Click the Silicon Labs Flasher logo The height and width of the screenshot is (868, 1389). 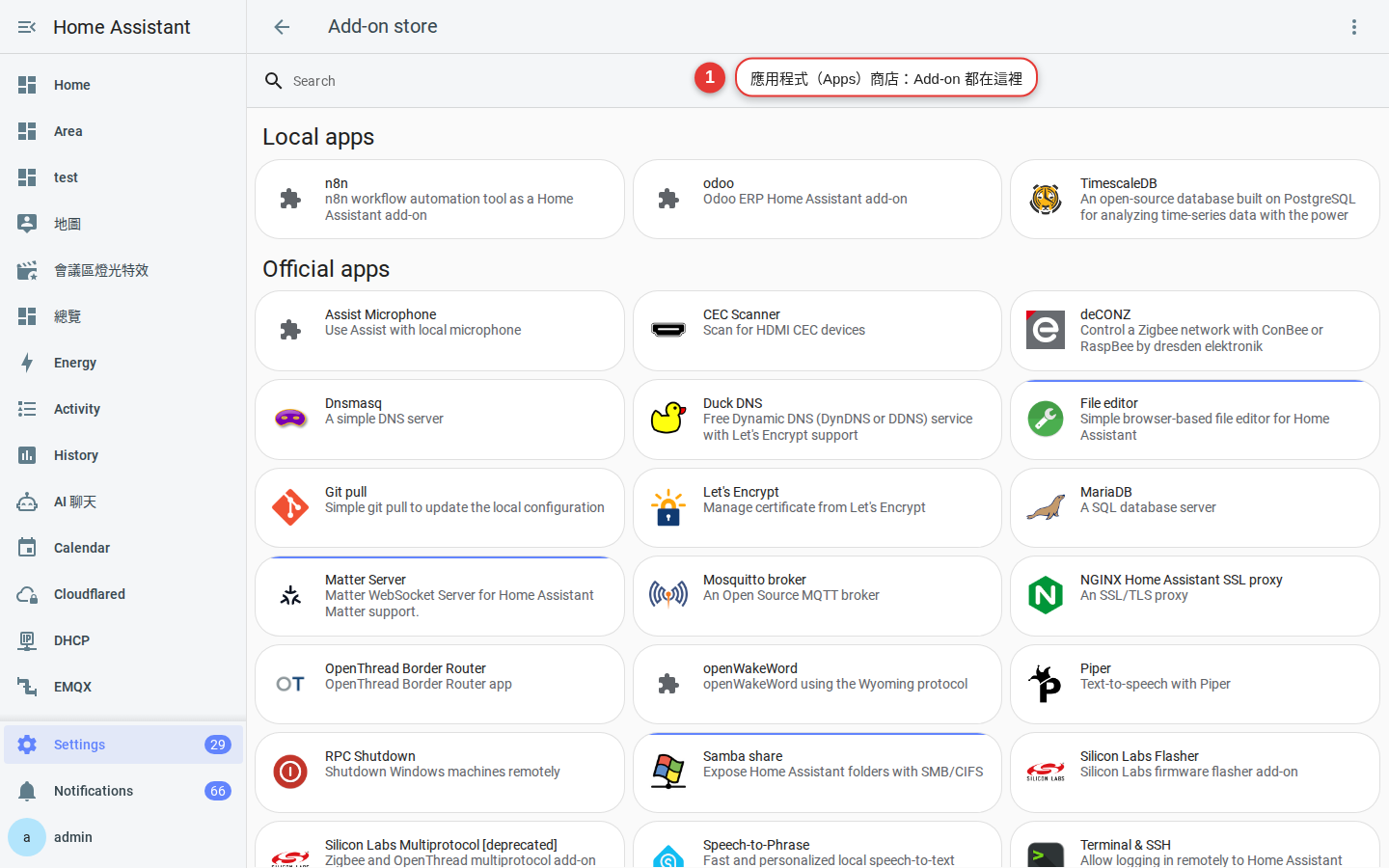(x=1046, y=772)
